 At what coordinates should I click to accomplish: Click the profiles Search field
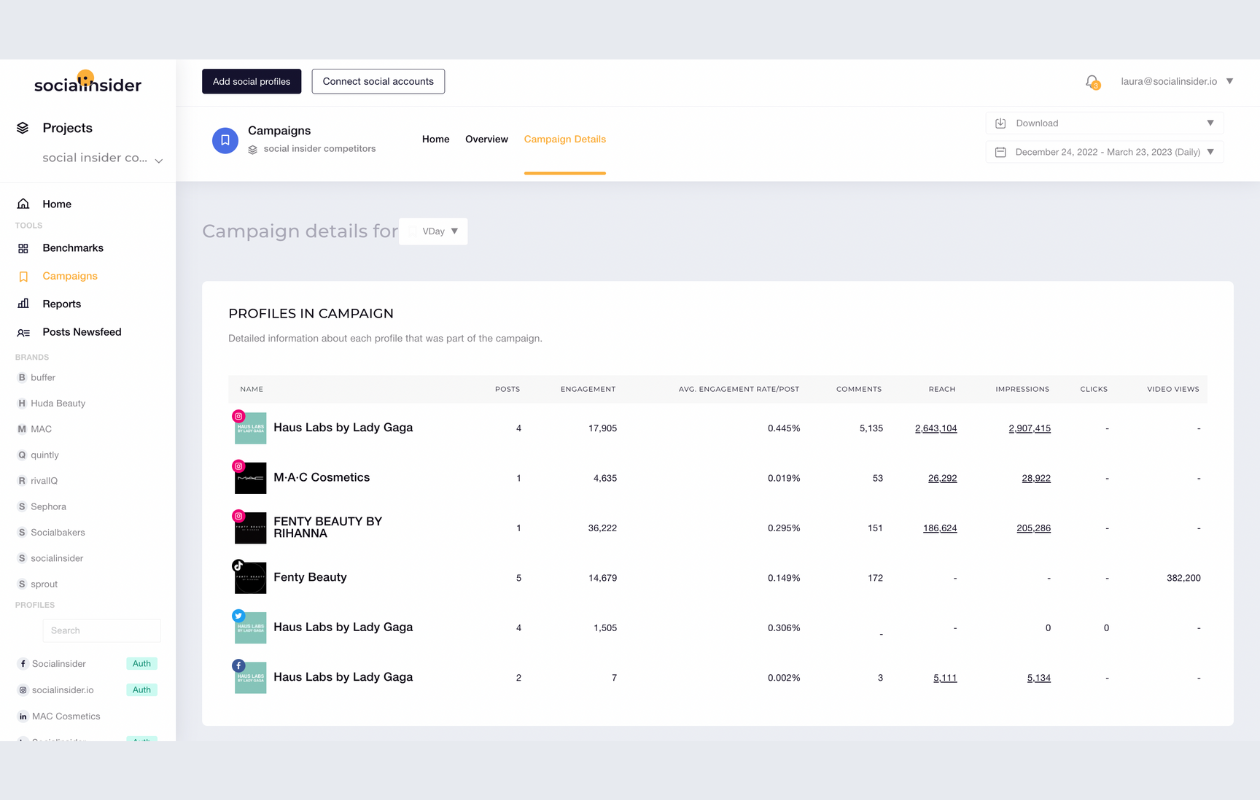pos(101,630)
